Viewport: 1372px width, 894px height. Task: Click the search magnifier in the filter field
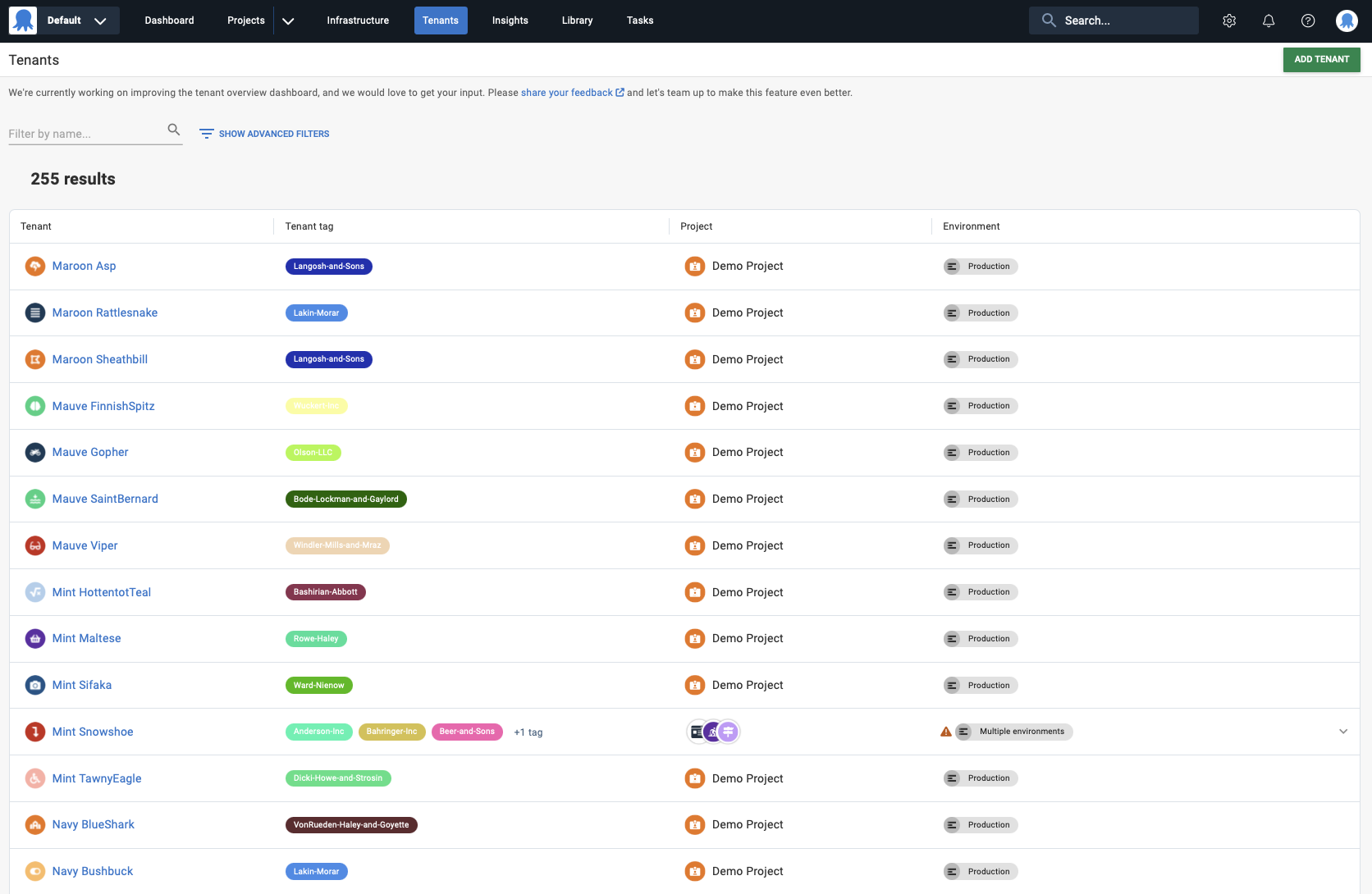pos(173,129)
